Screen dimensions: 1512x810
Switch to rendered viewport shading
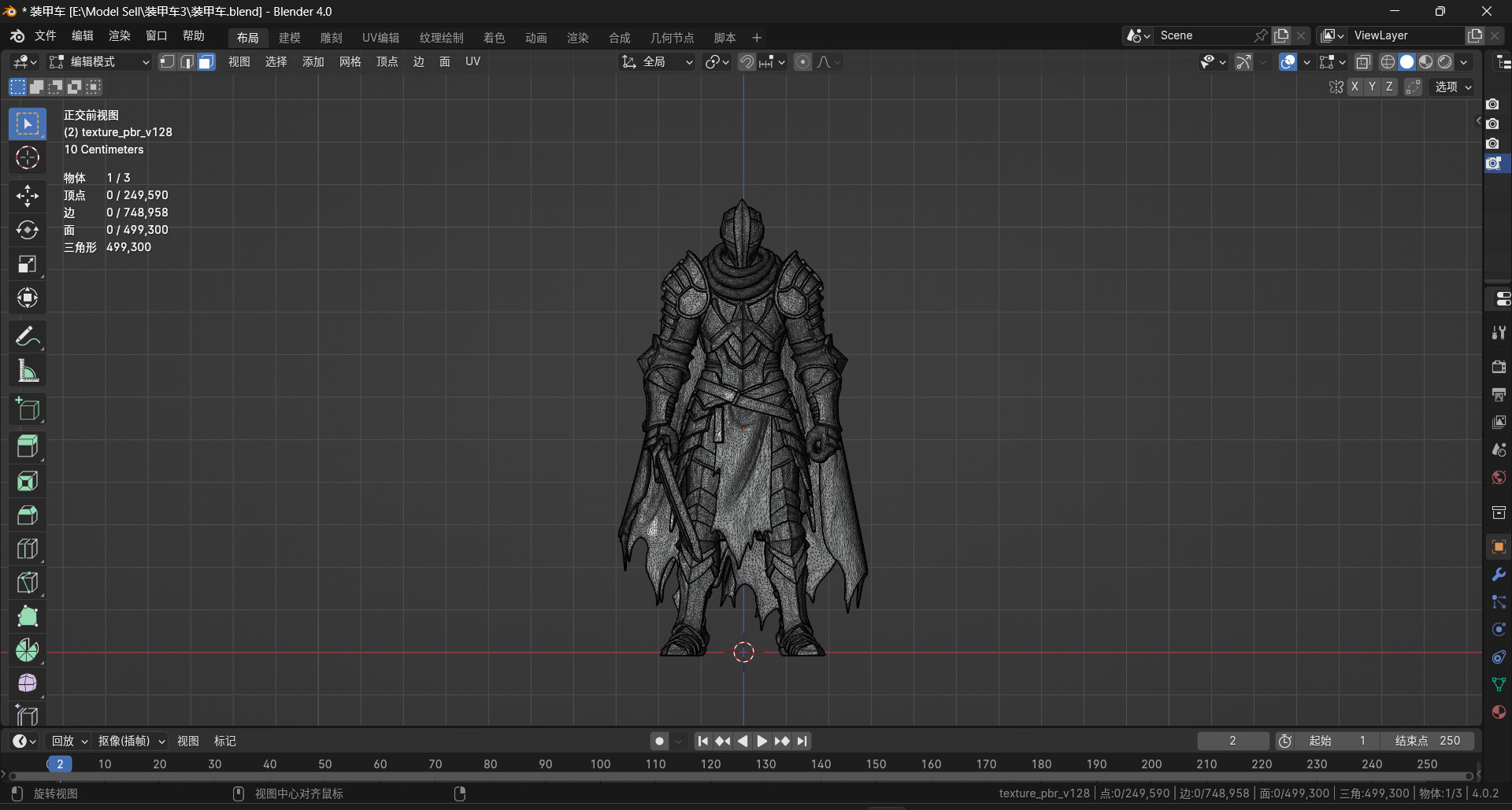[1445, 61]
